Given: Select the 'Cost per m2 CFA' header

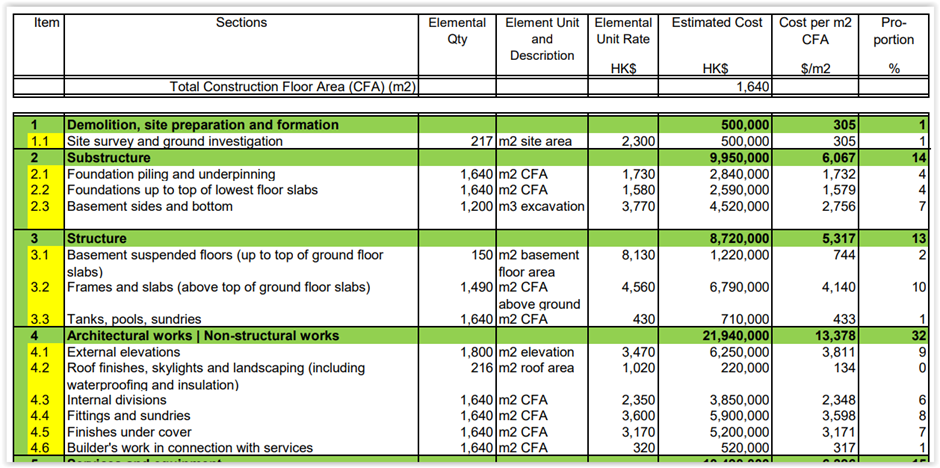Looking at the screenshot, I should click(814, 31).
